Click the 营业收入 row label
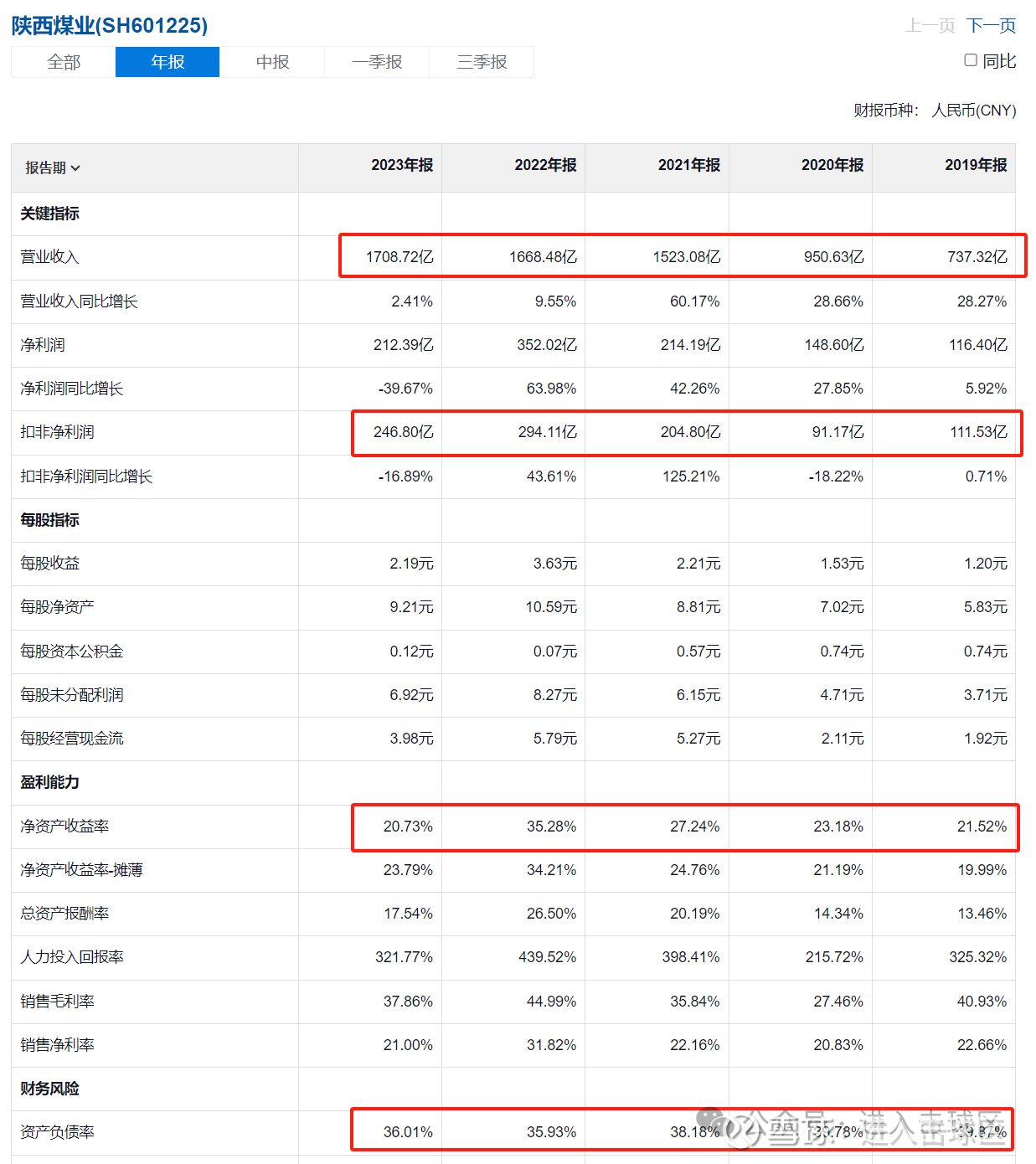 (x=49, y=257)
